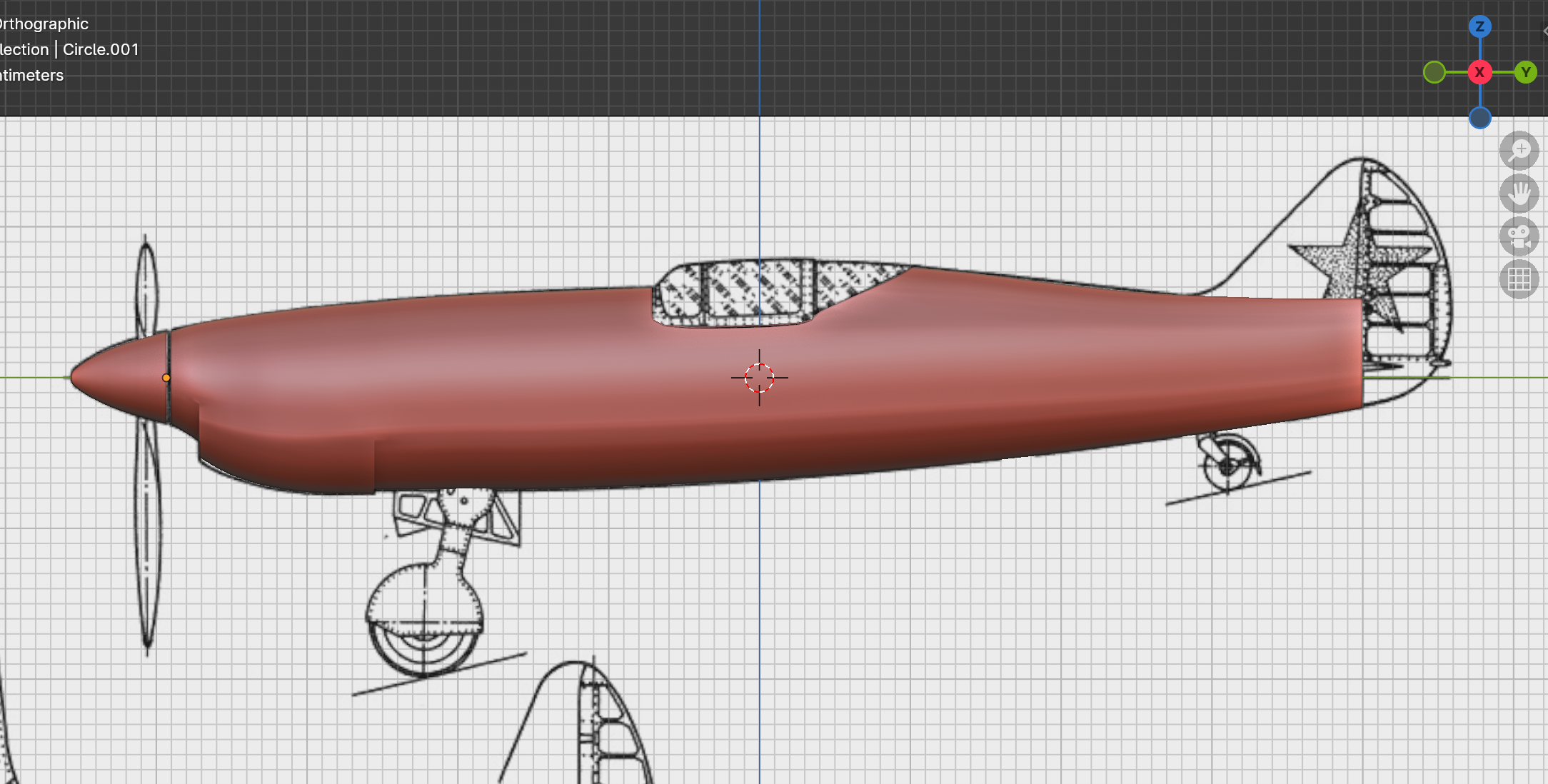Click the main landing gear wheel drawing

(423, 621)
